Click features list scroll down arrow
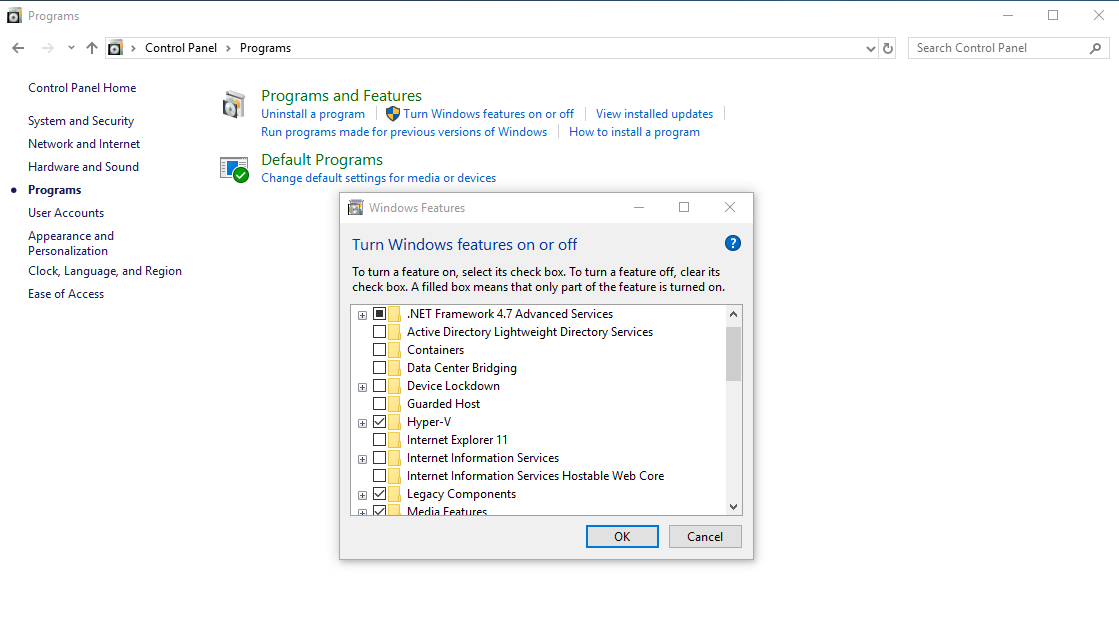The height and width of the screenshot is (629, 1119). coord(733,506)
